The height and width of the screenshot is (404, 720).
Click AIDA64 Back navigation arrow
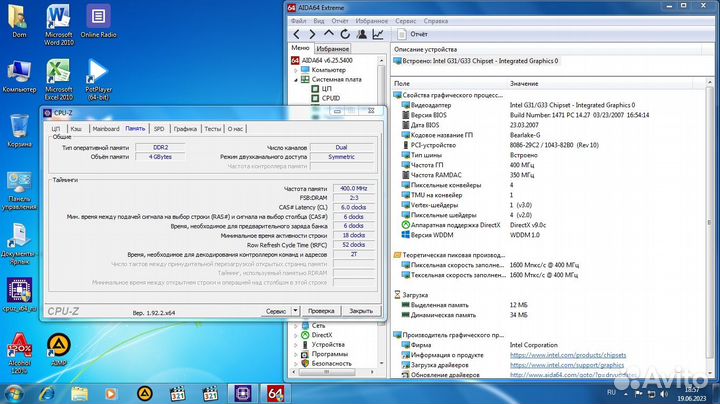(297, 34)
